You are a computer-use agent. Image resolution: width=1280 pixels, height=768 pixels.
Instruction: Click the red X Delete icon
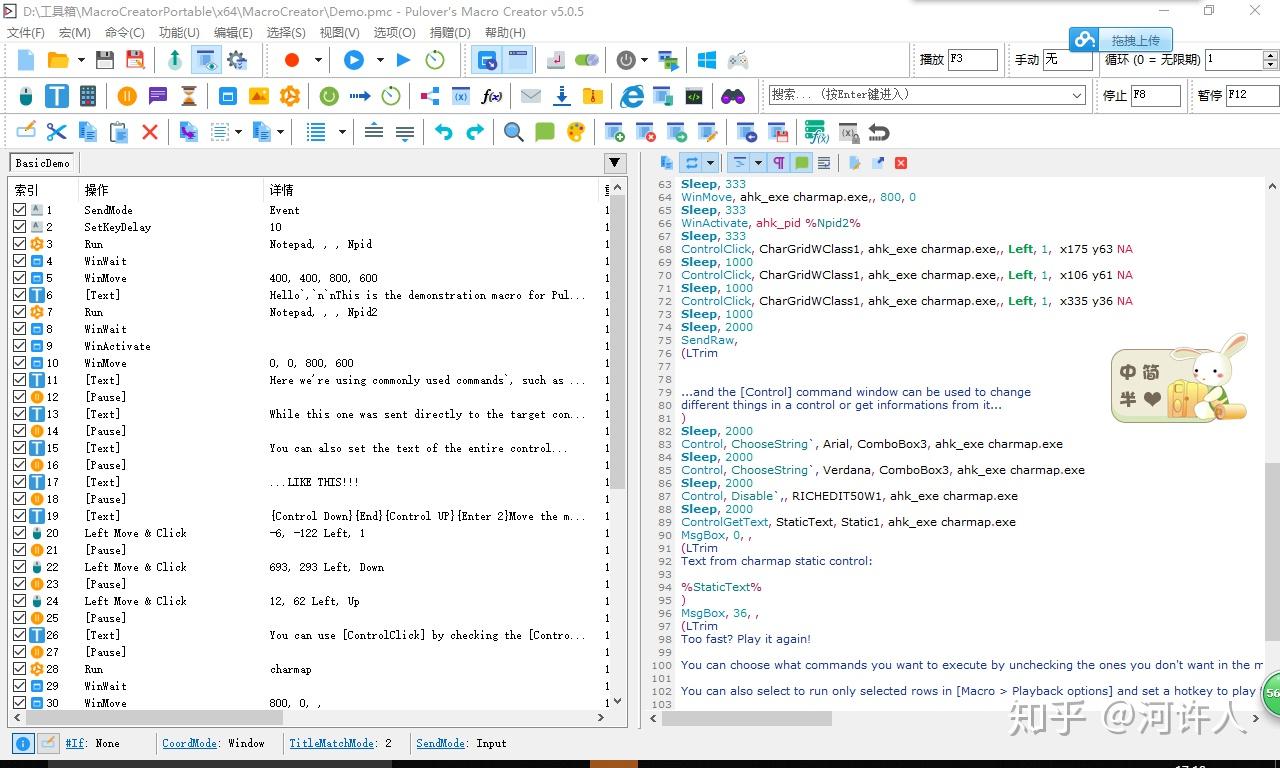pos(150,132)
